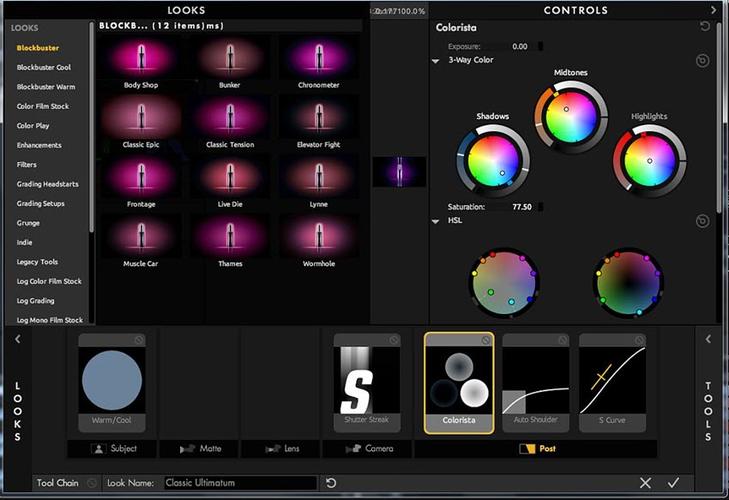Screen dimensions: 729x500
Task: Open the Looks drawer arrow
Action: (x=18, y=339)
